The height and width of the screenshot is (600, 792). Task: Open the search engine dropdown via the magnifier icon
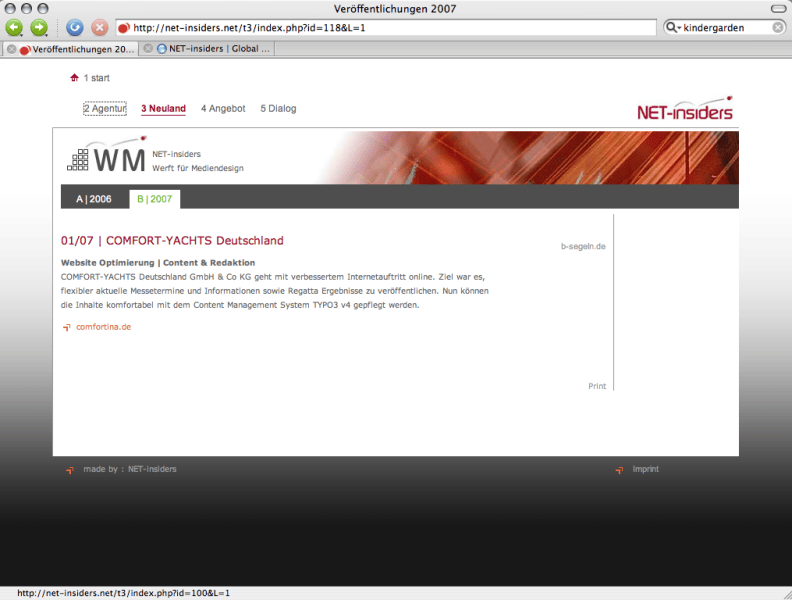tap(673, 28)
